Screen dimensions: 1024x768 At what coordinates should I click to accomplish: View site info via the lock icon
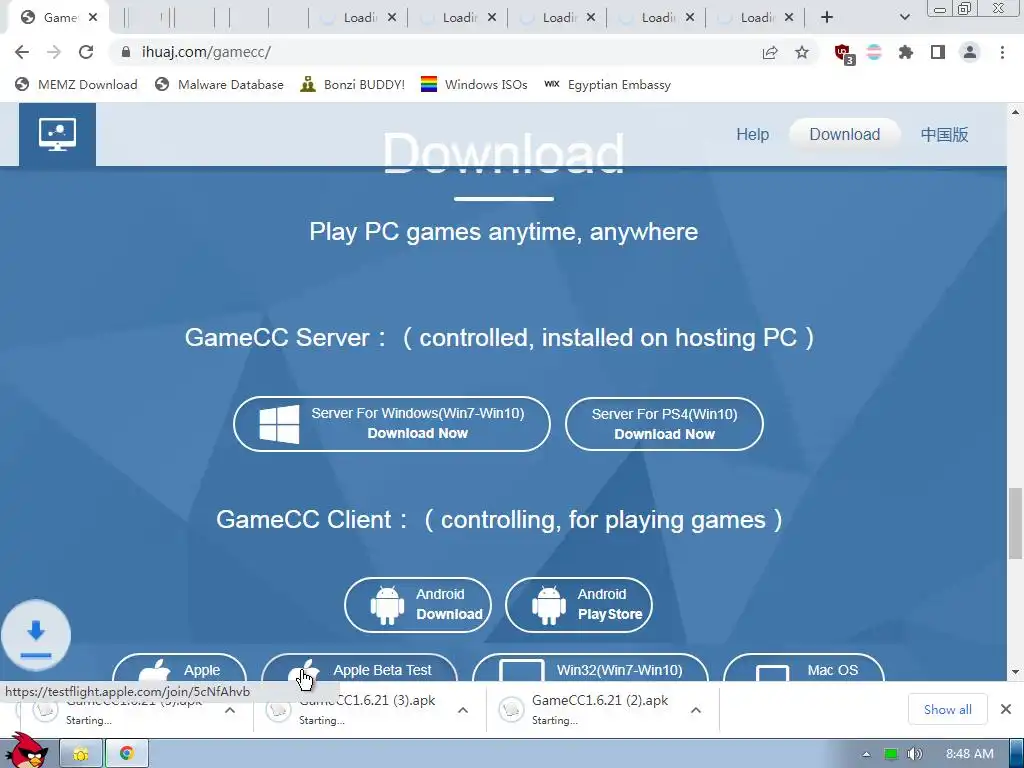pyautogui.click(x=126, y=52)
